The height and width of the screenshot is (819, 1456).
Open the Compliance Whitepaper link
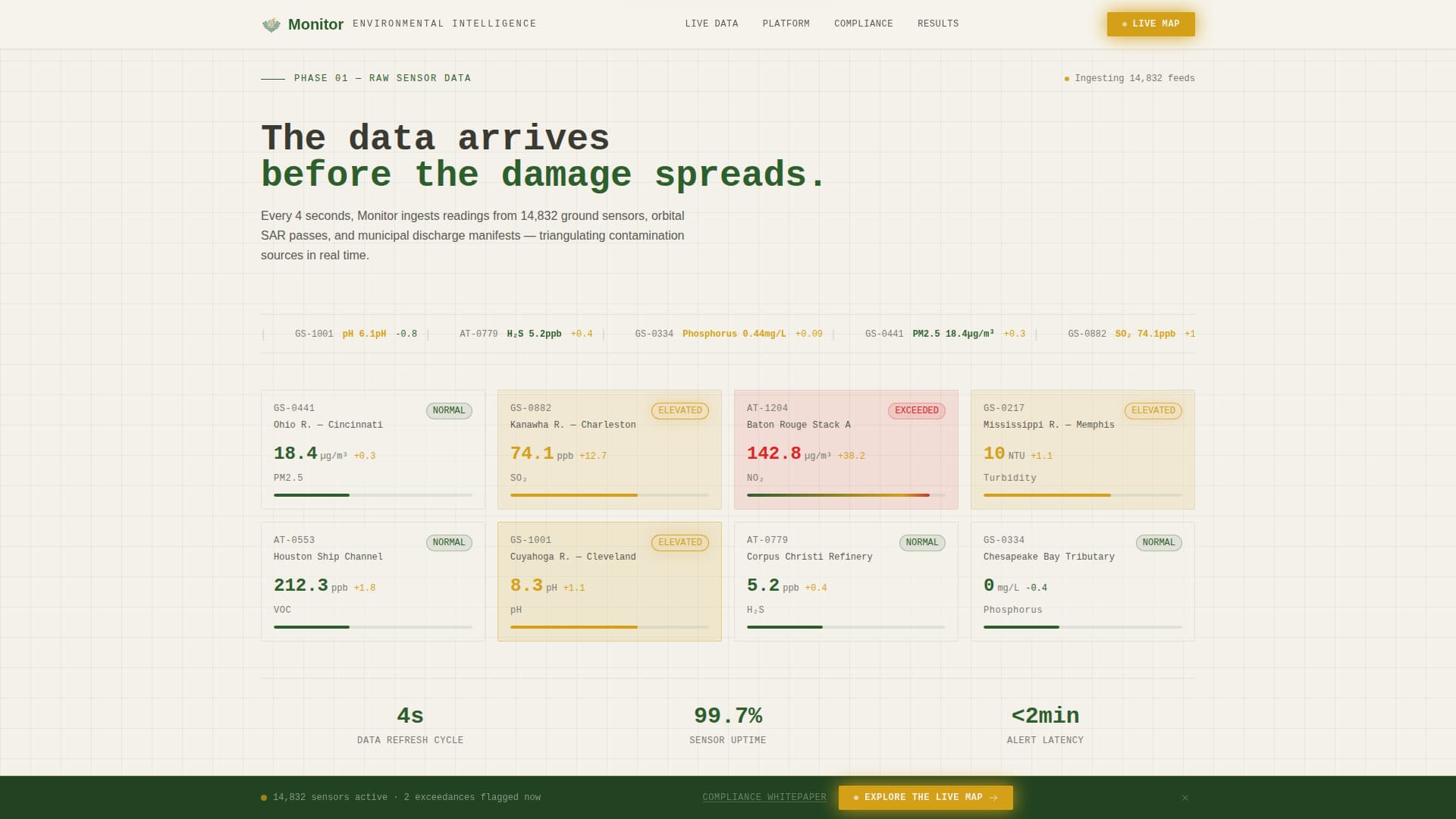(x=764, y=798)
